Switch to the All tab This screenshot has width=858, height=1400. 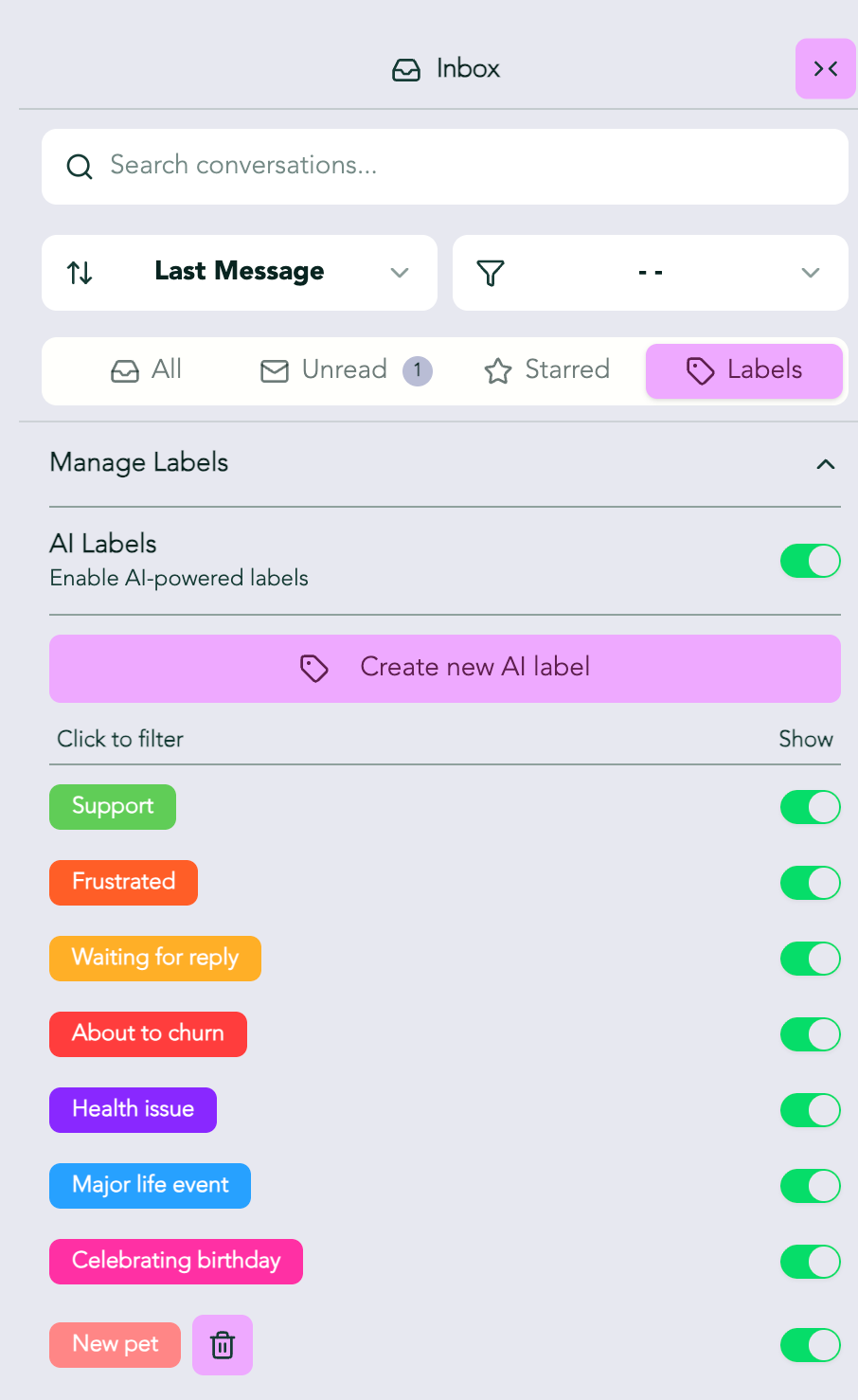pos(147,370)
